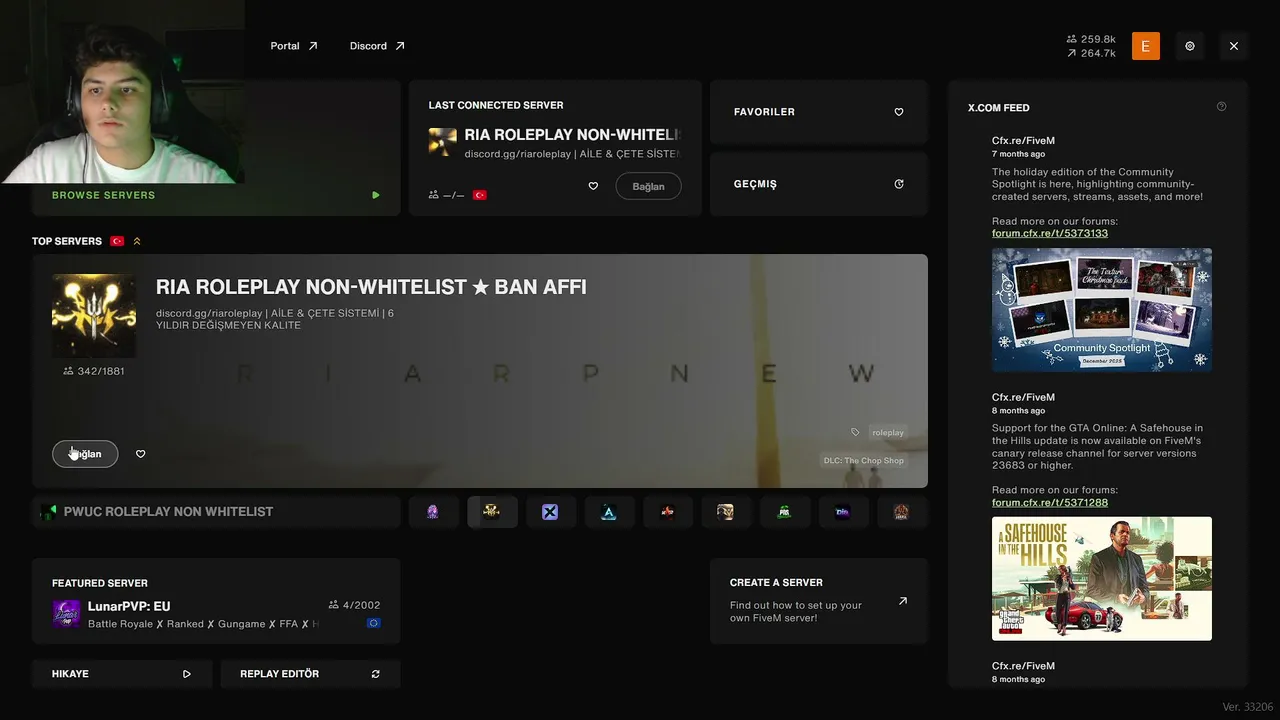Open last connected RIA Roleplay server title
This screenshot has width=1280, height=720.
[x=573, y=135]
